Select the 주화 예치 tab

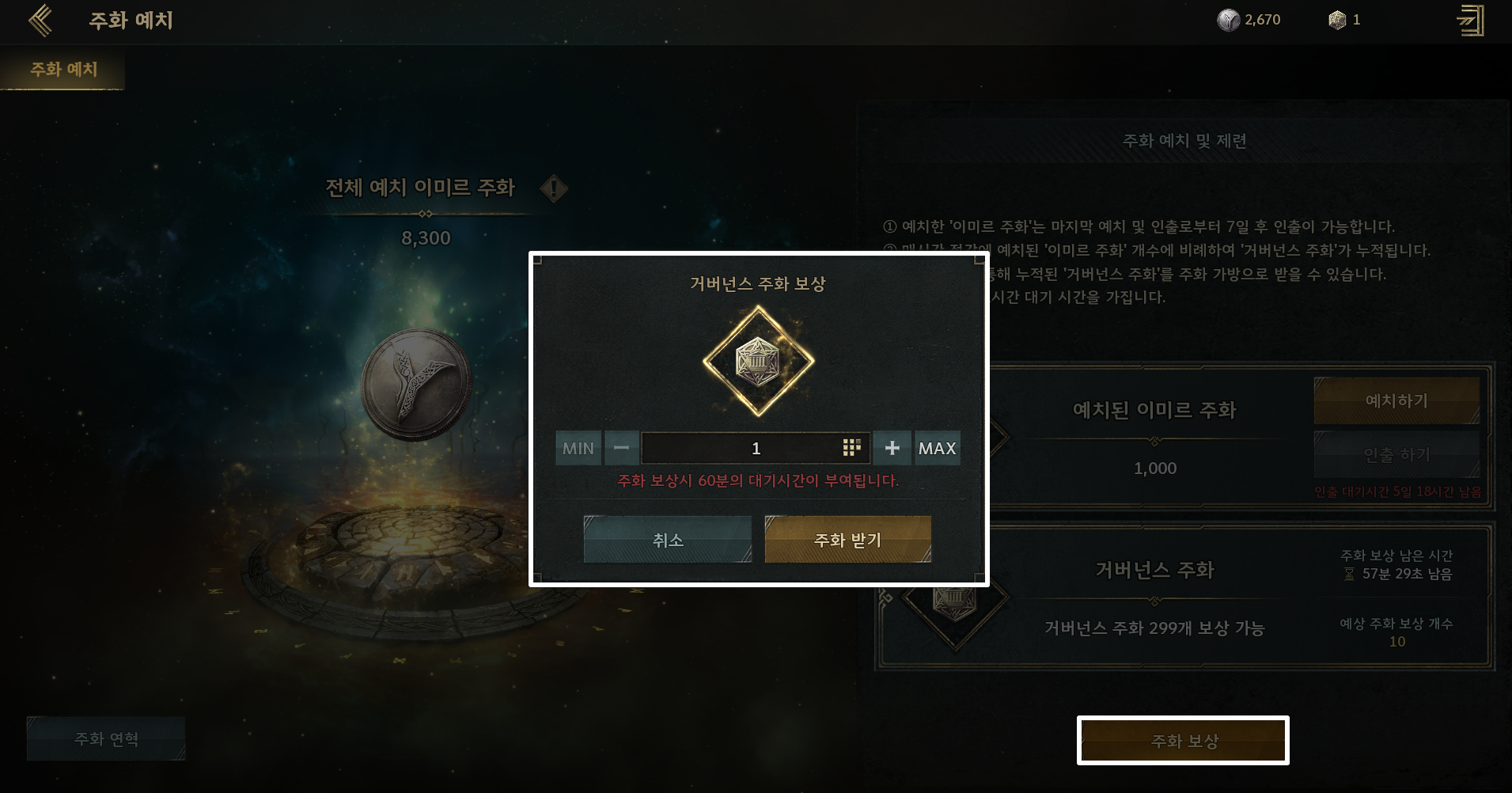pos(63,70)
